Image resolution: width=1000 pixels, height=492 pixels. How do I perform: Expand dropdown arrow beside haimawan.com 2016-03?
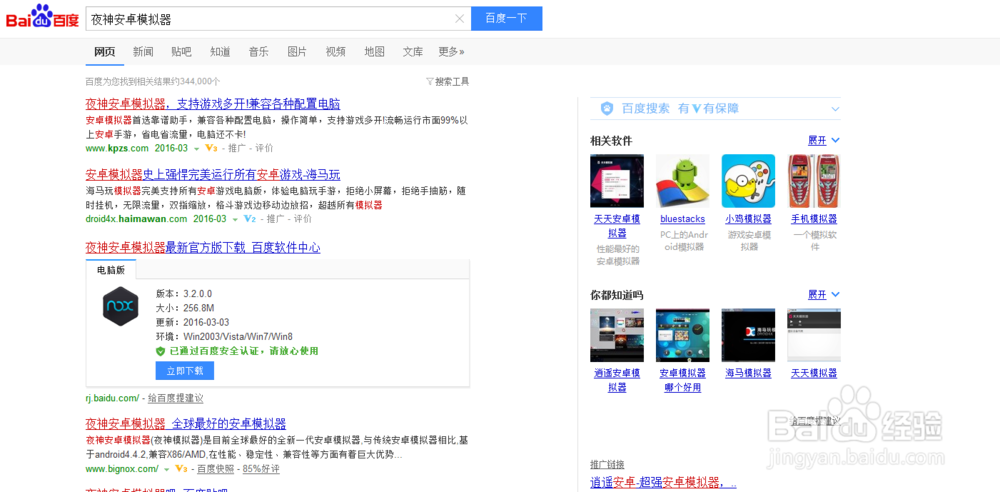click(235, 220)
